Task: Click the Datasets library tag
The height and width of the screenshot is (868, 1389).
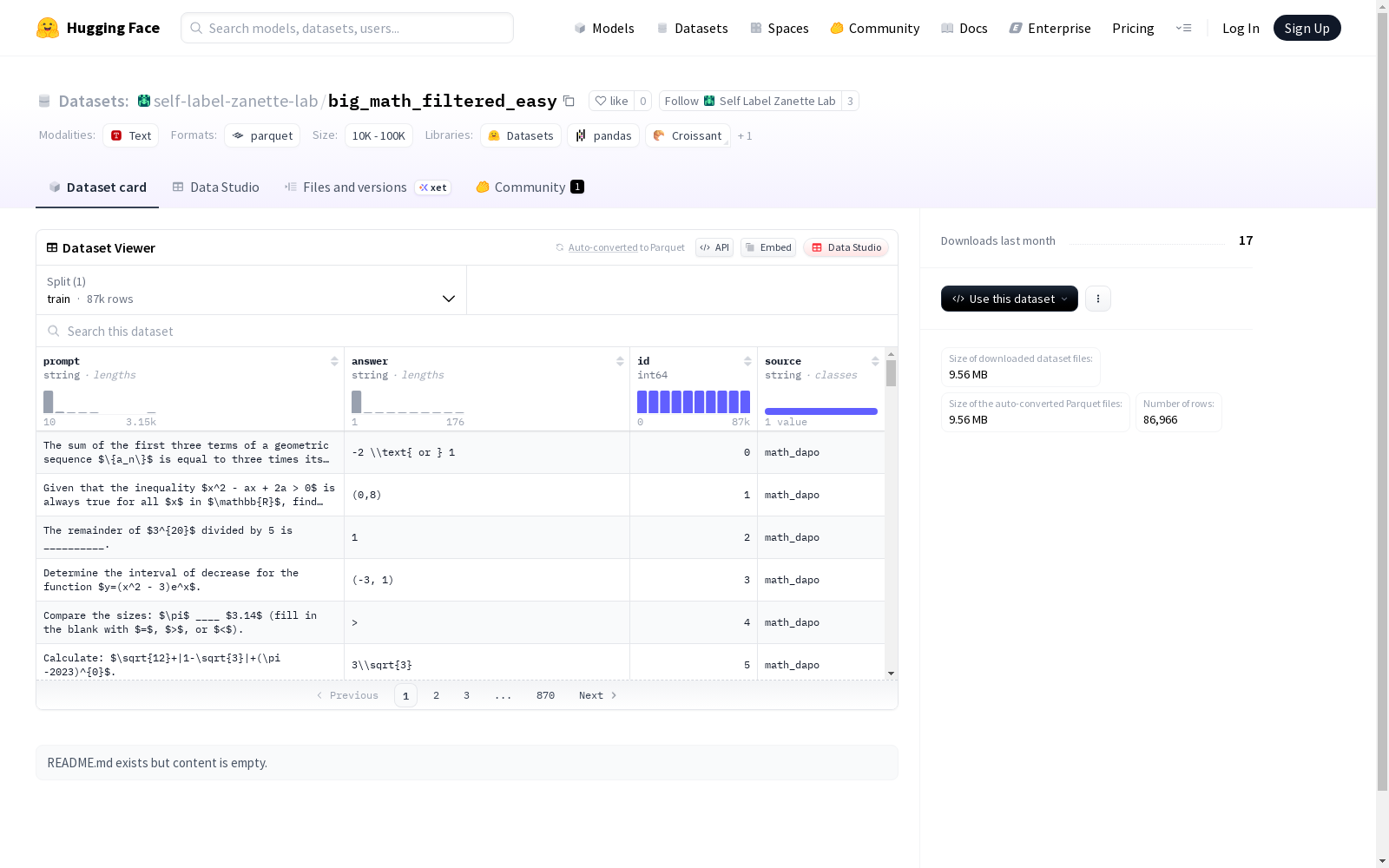Action: click(x=521, y=135)
